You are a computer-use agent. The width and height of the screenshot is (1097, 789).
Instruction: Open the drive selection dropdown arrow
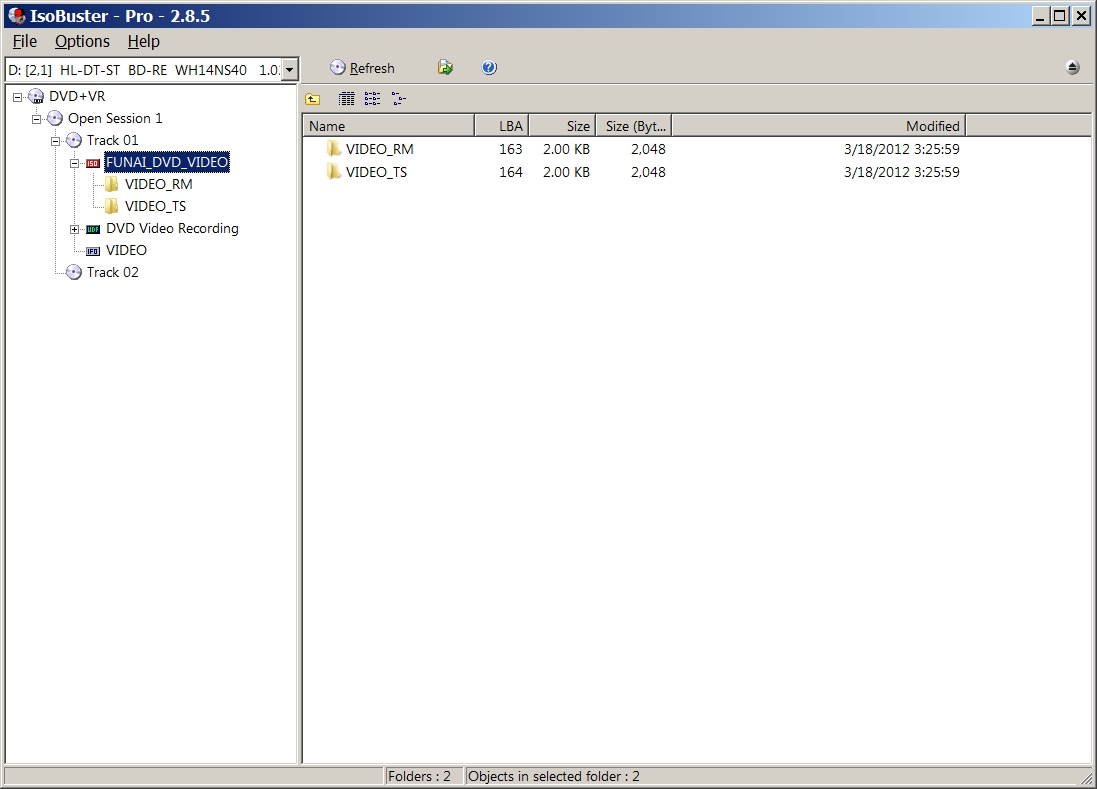click(x=289, y=70)
